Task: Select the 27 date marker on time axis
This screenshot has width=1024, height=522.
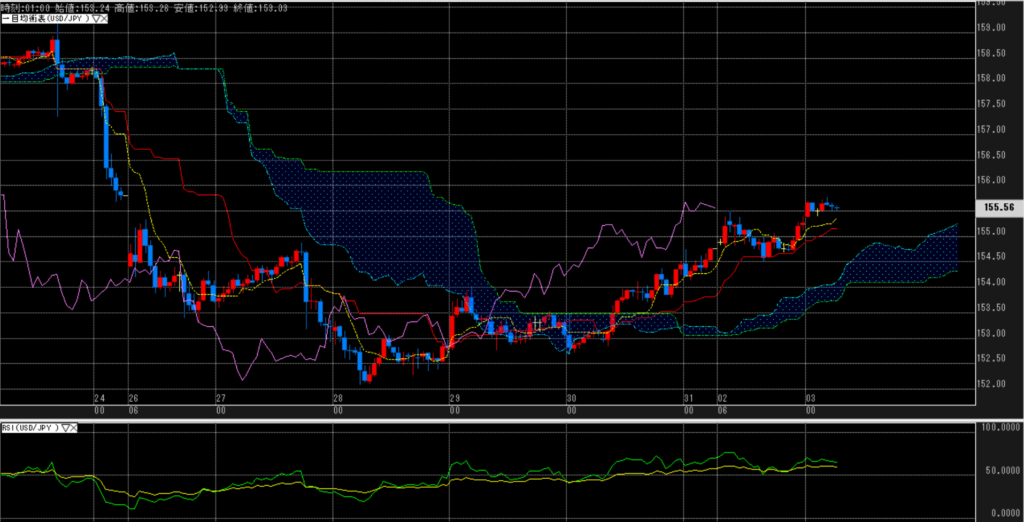Action: pyautogui.click(x=220, y=397)
